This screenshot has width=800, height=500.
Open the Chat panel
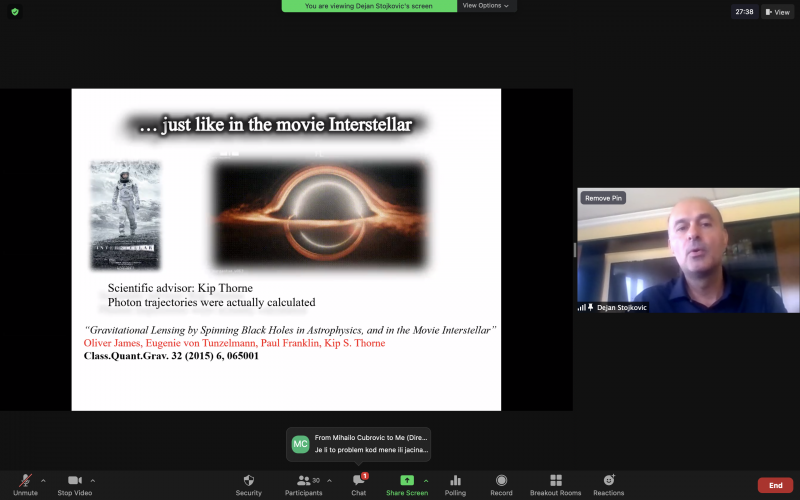tap(359, 485)
